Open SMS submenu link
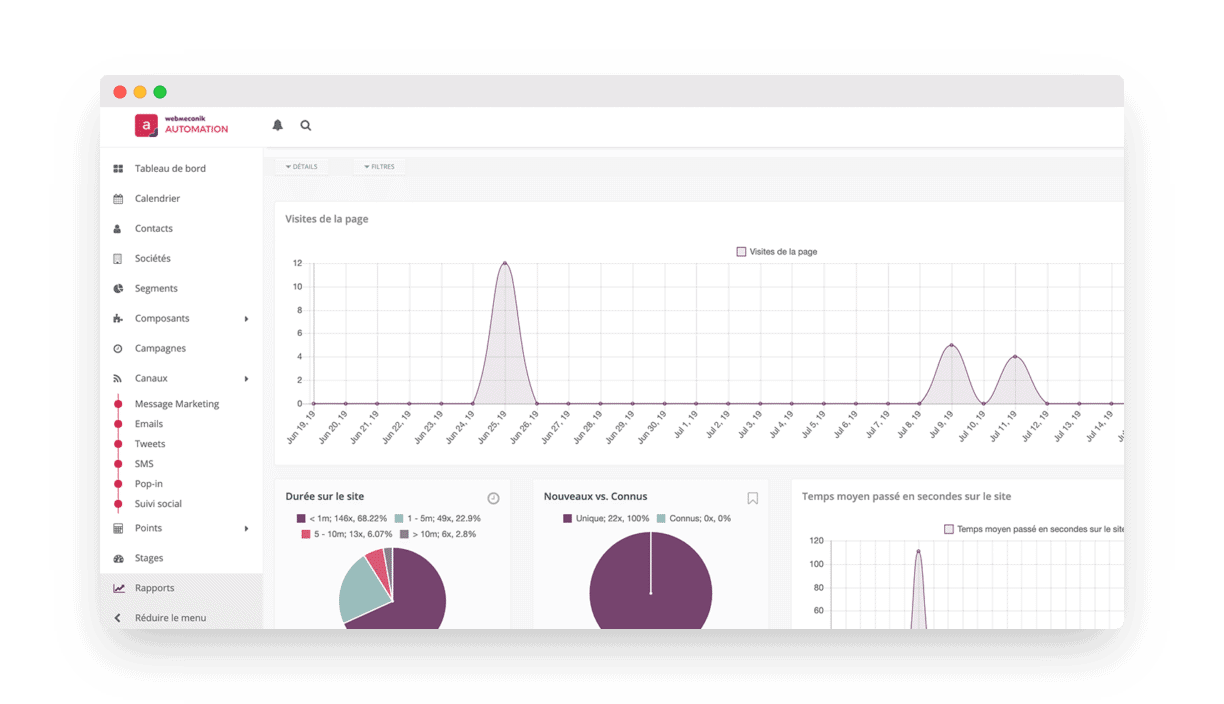The image size is (1224, 704). 144,464
